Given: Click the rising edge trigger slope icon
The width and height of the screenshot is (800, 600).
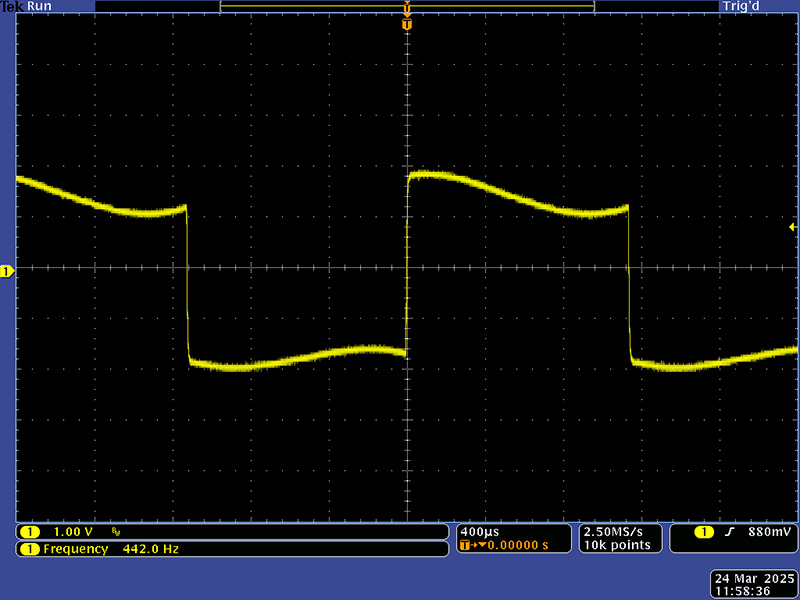Looking at the screenshot, I should pyautogui.click(x=730, y=532).
